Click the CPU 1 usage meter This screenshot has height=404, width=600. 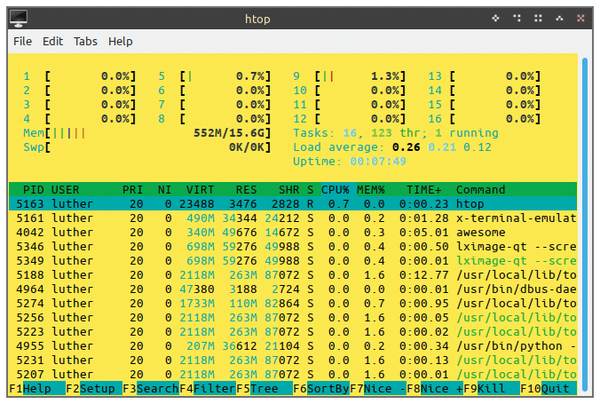pyautogui.click(x=80, y=76)
